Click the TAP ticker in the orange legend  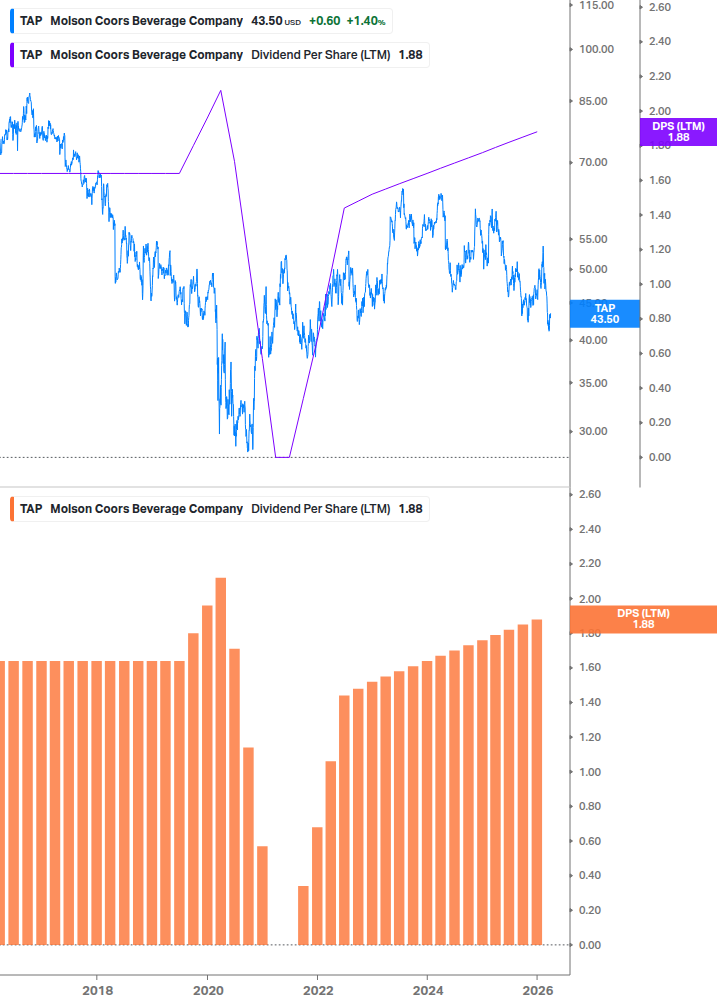coord(31,509)
